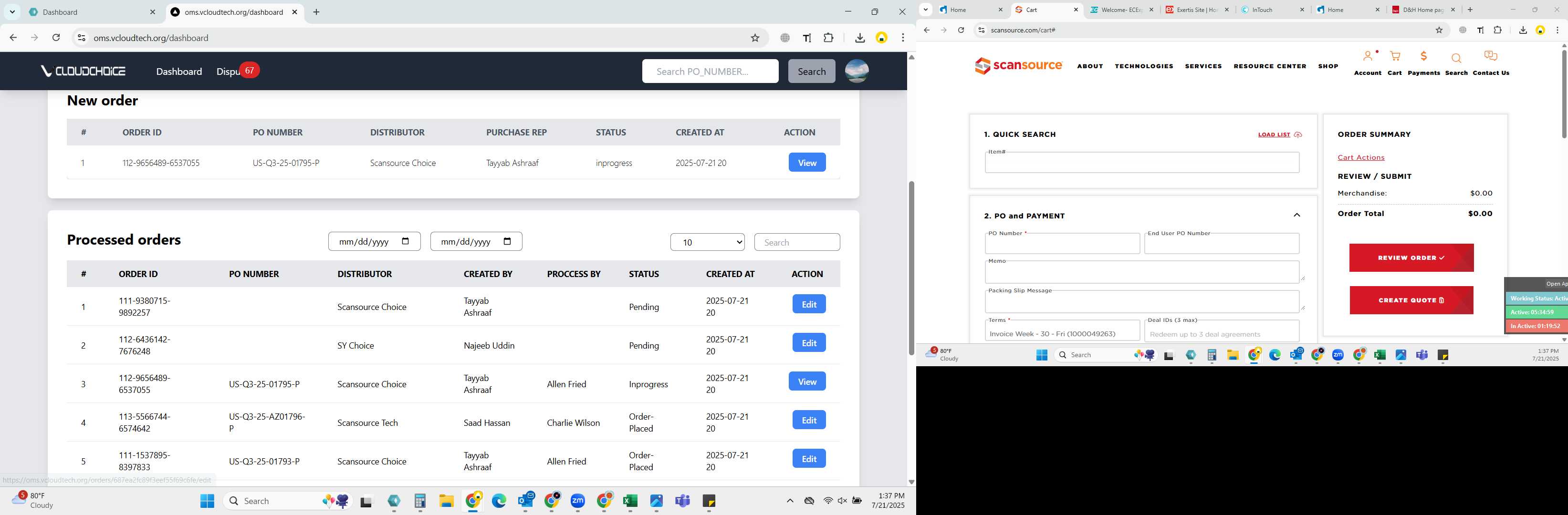
Task: Open the ScanSource Contact Us chat icon
Action: (1491, 62)
